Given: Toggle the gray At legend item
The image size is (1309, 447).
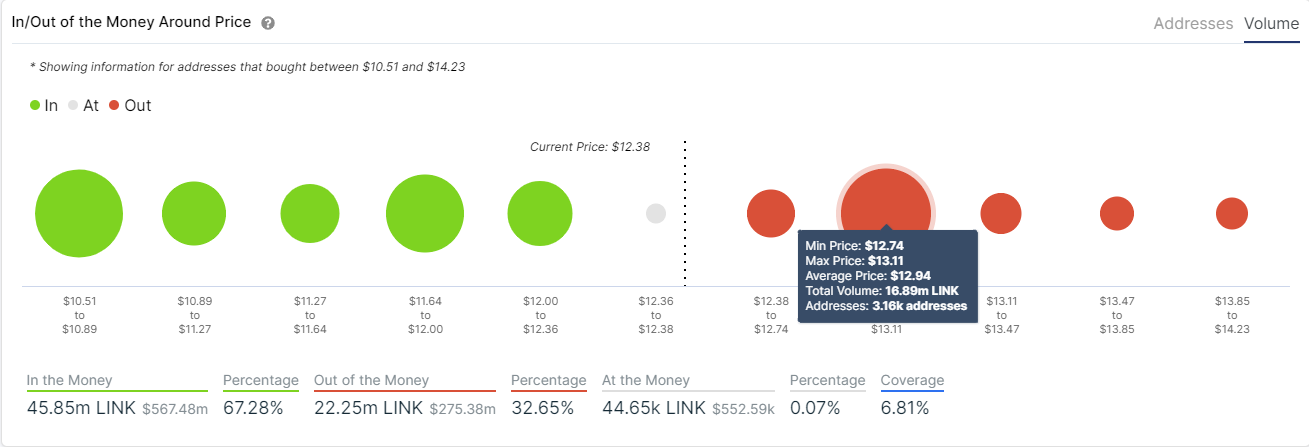Looking at the screenshot, I should pyautogui.click(x=83, y=105).
